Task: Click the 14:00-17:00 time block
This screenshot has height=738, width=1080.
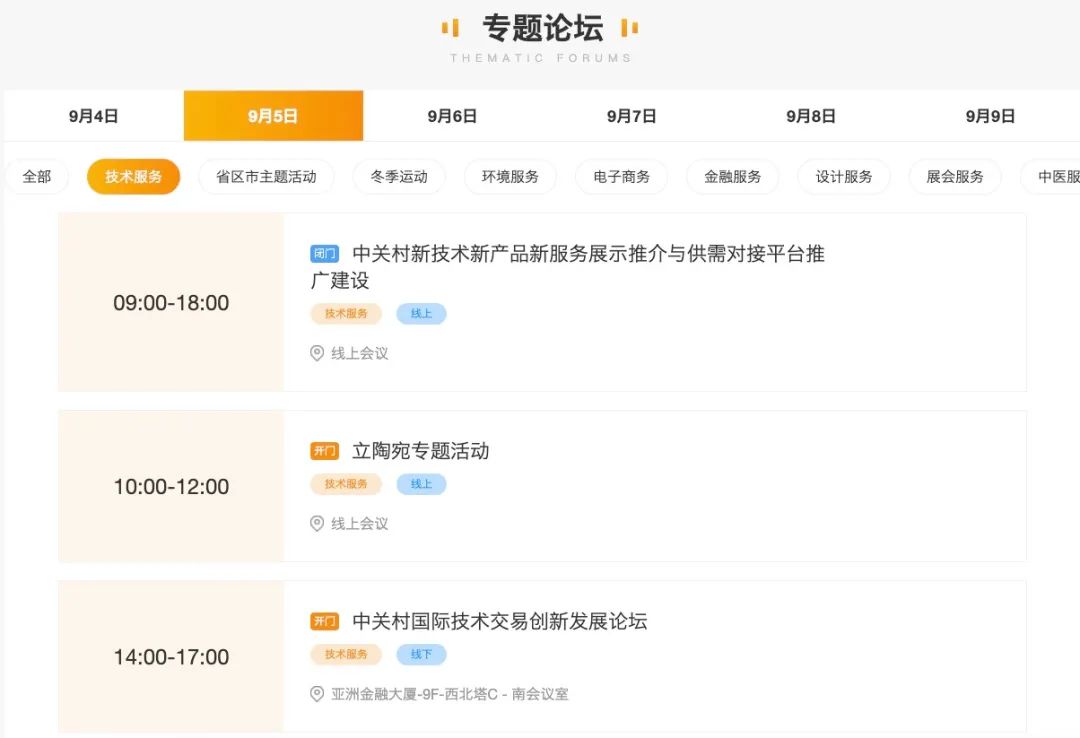Action: click(x=171, y=657)
